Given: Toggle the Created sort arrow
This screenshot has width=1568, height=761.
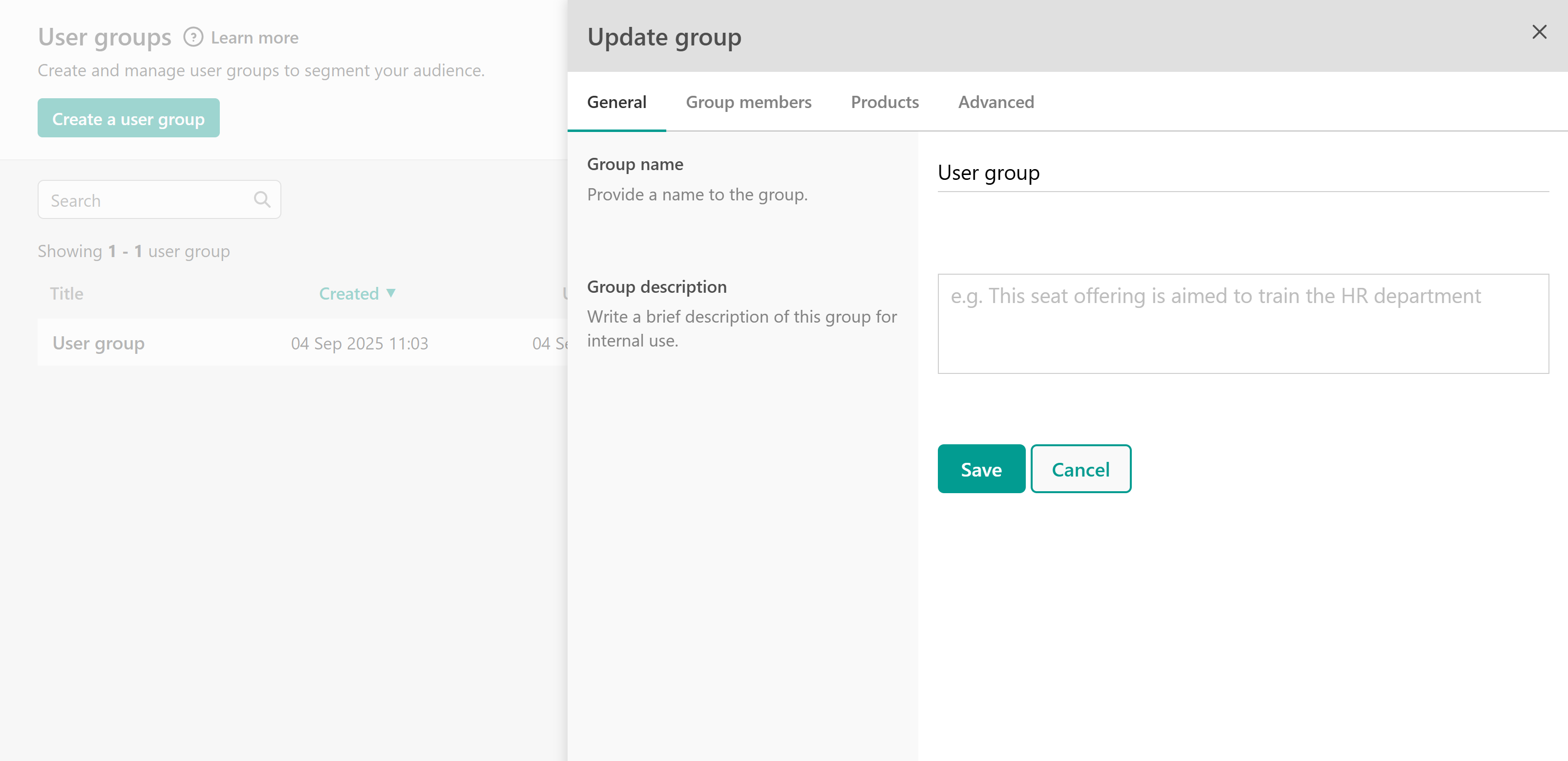Looking at the screenshot, I should [x=391, y=293].
